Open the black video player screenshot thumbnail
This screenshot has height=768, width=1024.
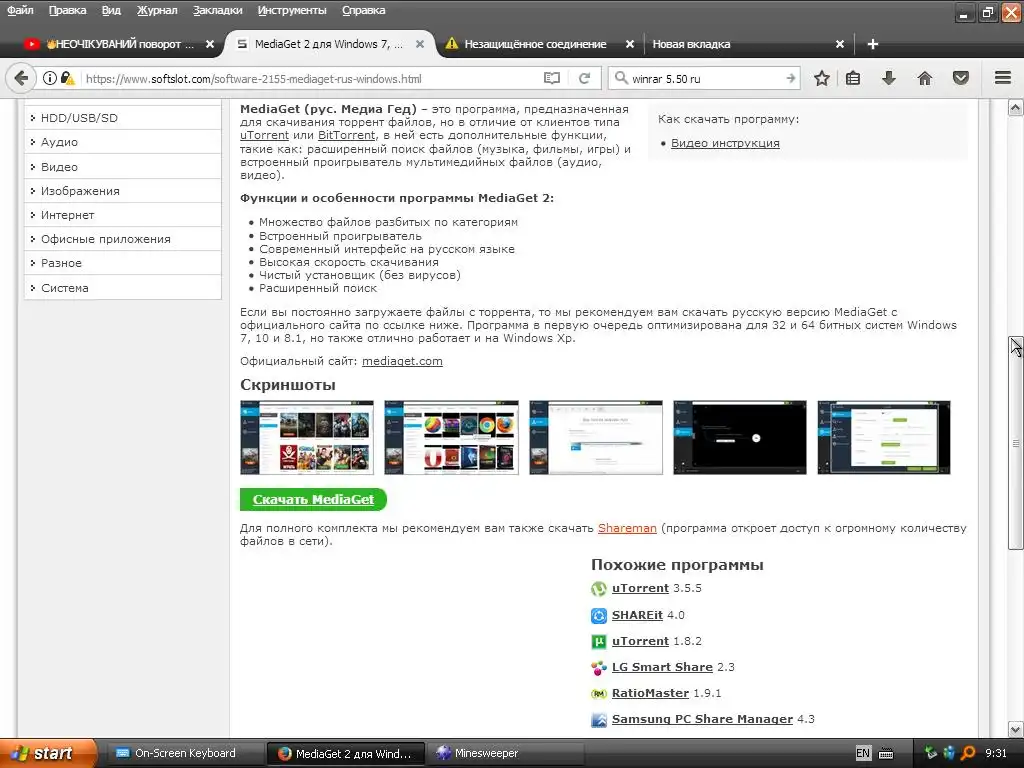pyautogui.click(x=740, y=438)
